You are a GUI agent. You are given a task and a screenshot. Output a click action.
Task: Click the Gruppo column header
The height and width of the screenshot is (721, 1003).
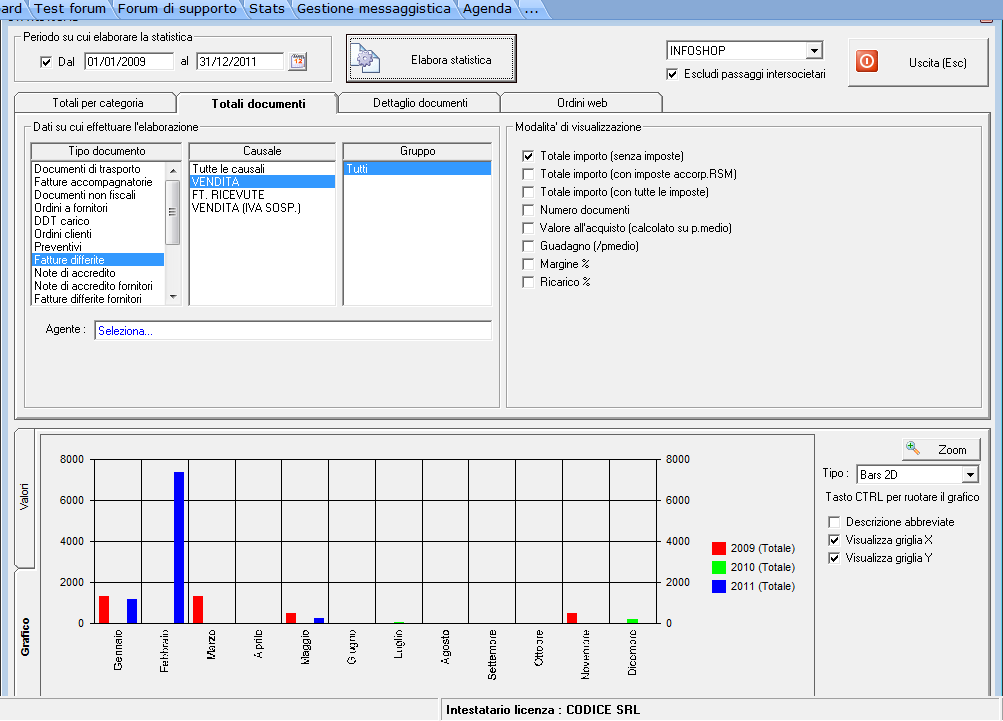(418, 151)
